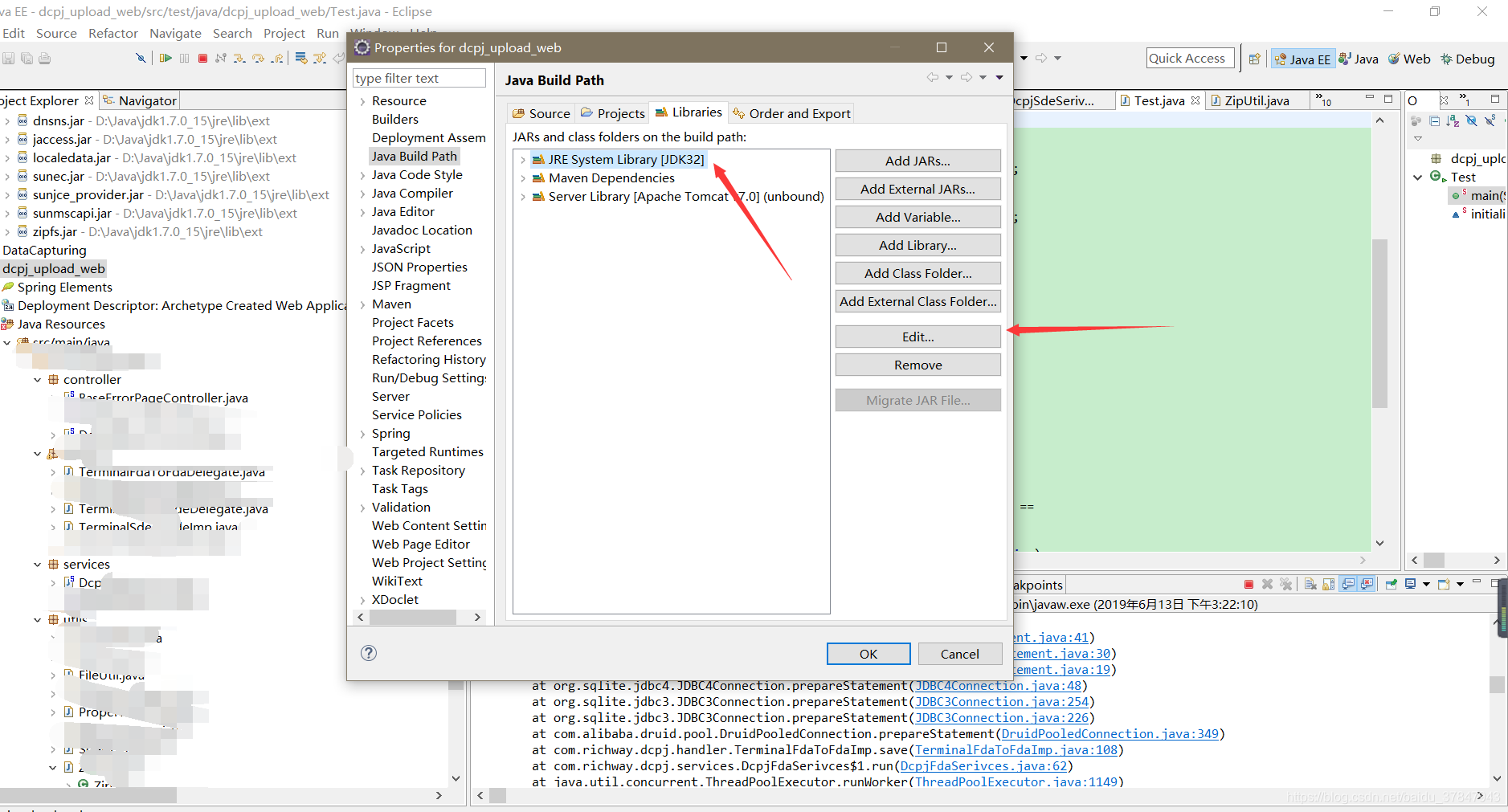1508x812 pixels.
Task: Terminate the debug session with the red stop icon
Action: click(203, 58)
